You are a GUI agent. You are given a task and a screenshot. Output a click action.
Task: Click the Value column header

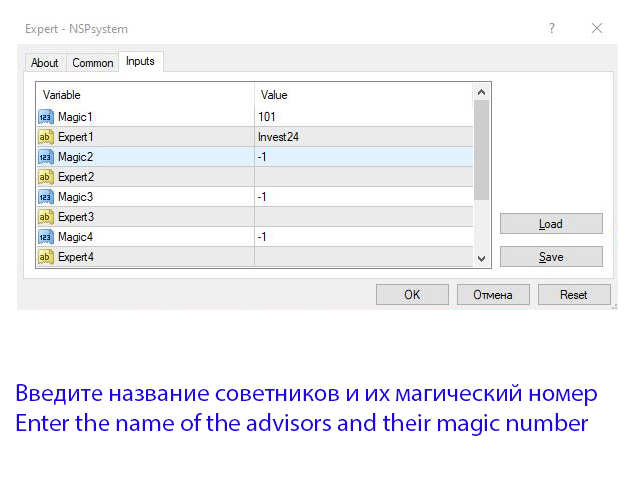[364, 95]
